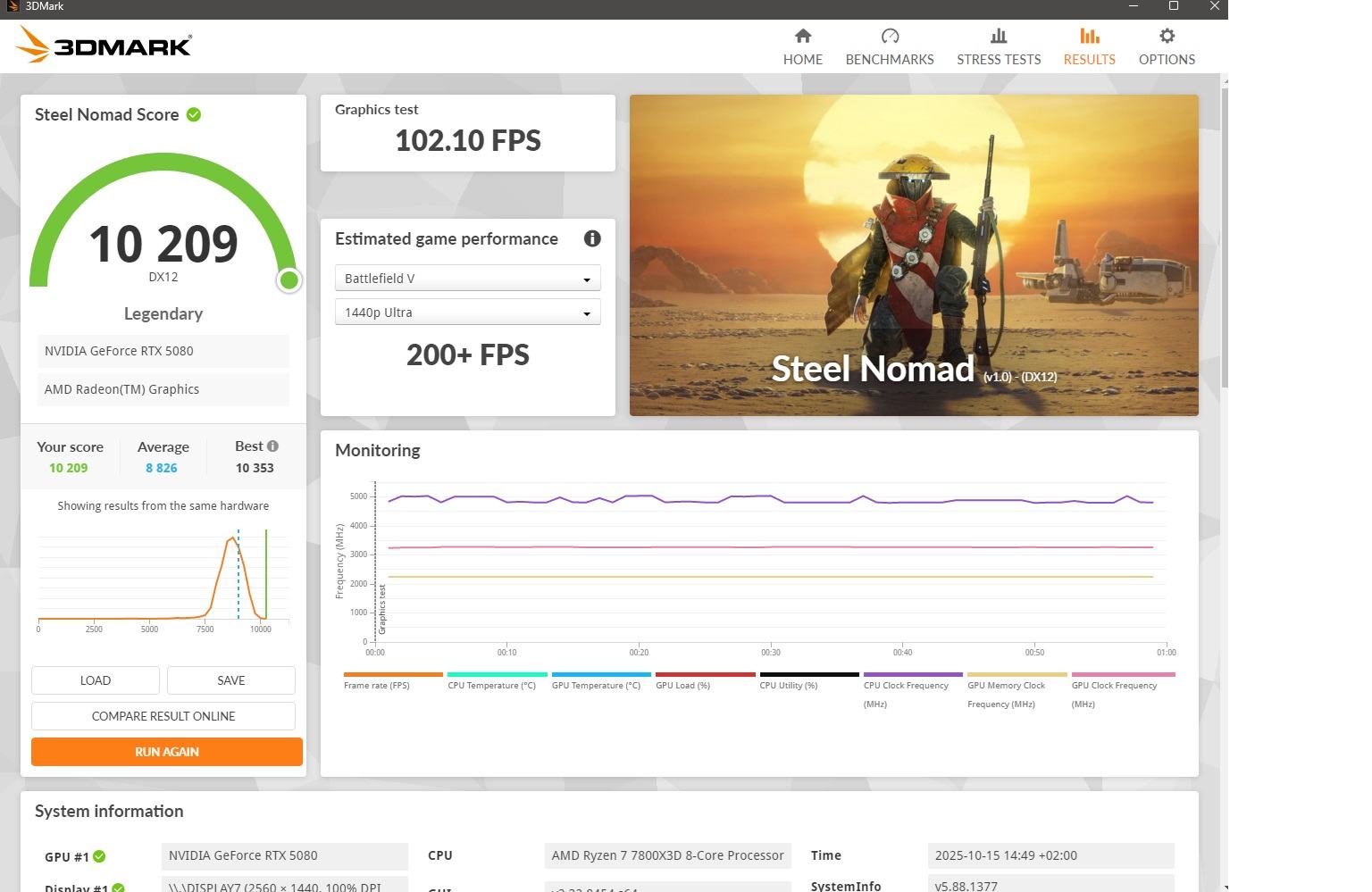Click the green status icon next to GPU #1
The height and width of the screenshot is (892, 1372).
click(99, 856)
